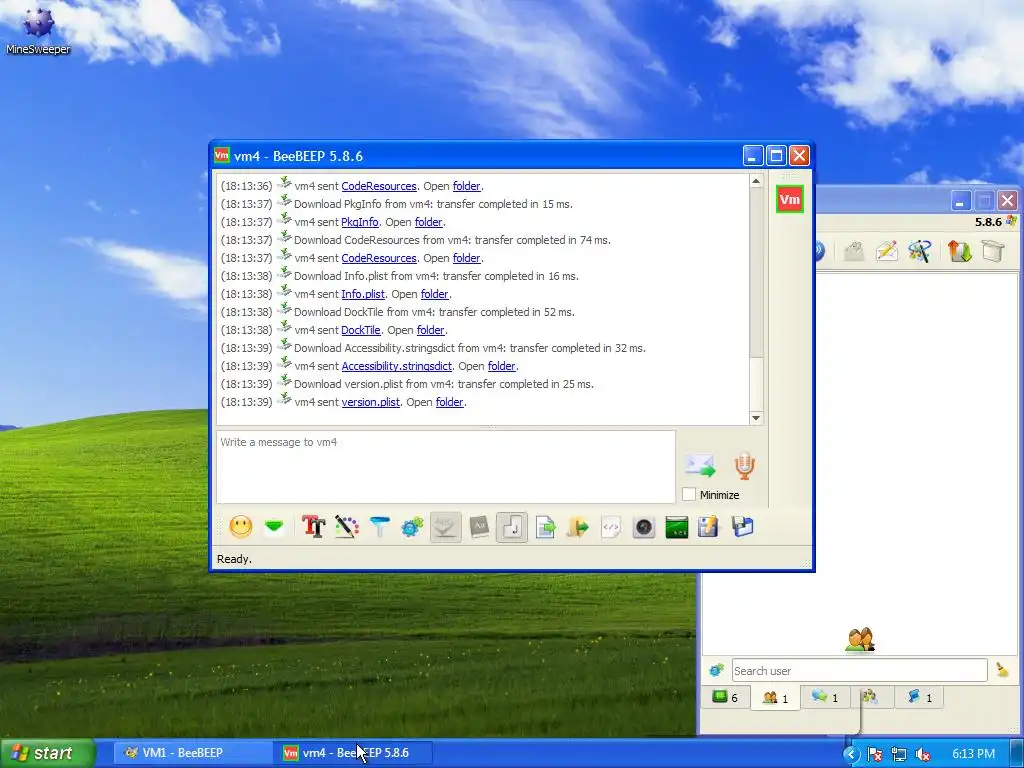Tick the Minimize checkbox
Screen dimensions: 1024x768
click(x=689, y=494)
